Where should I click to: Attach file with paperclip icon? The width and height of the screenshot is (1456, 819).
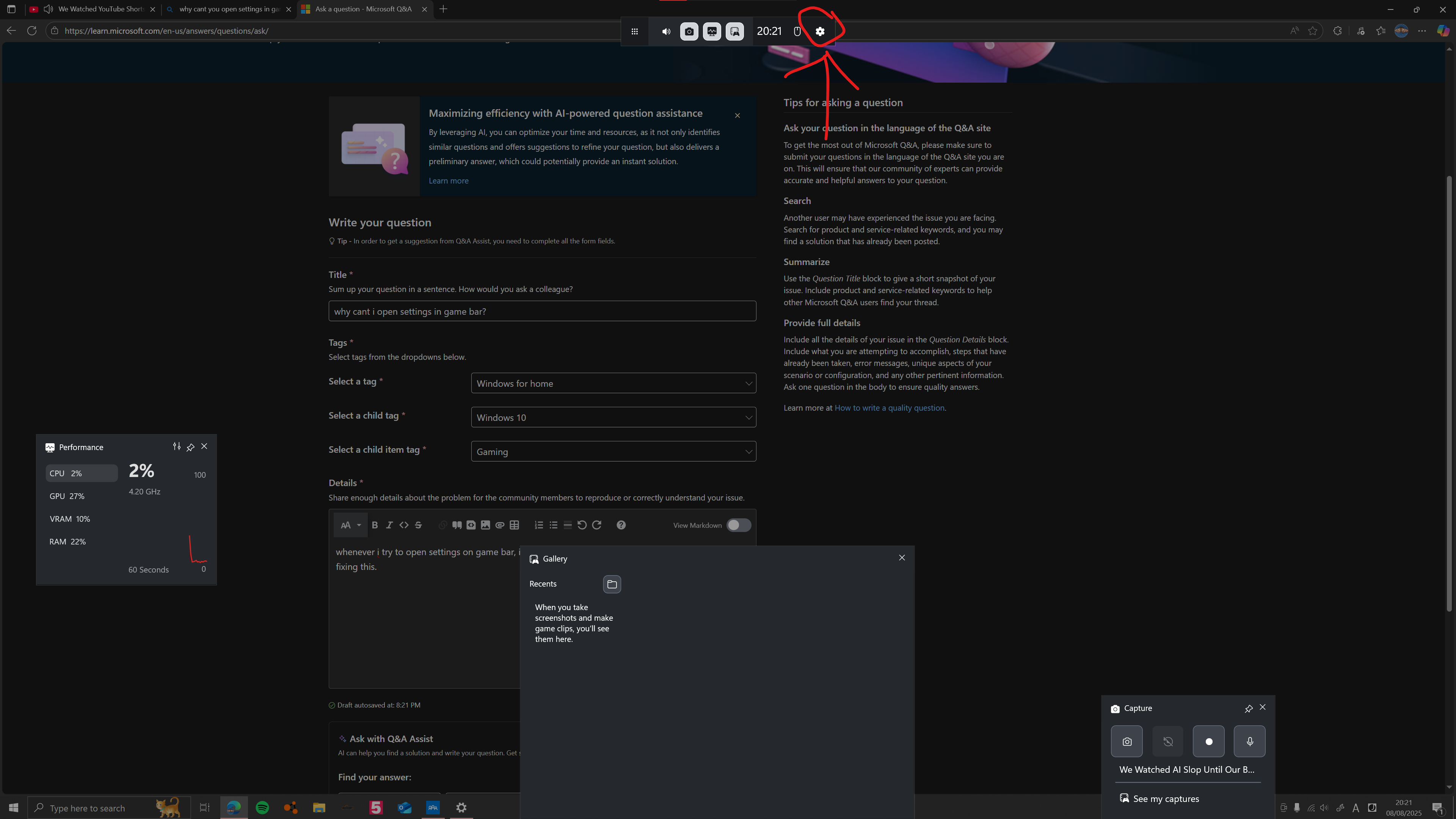coord(500,525)
